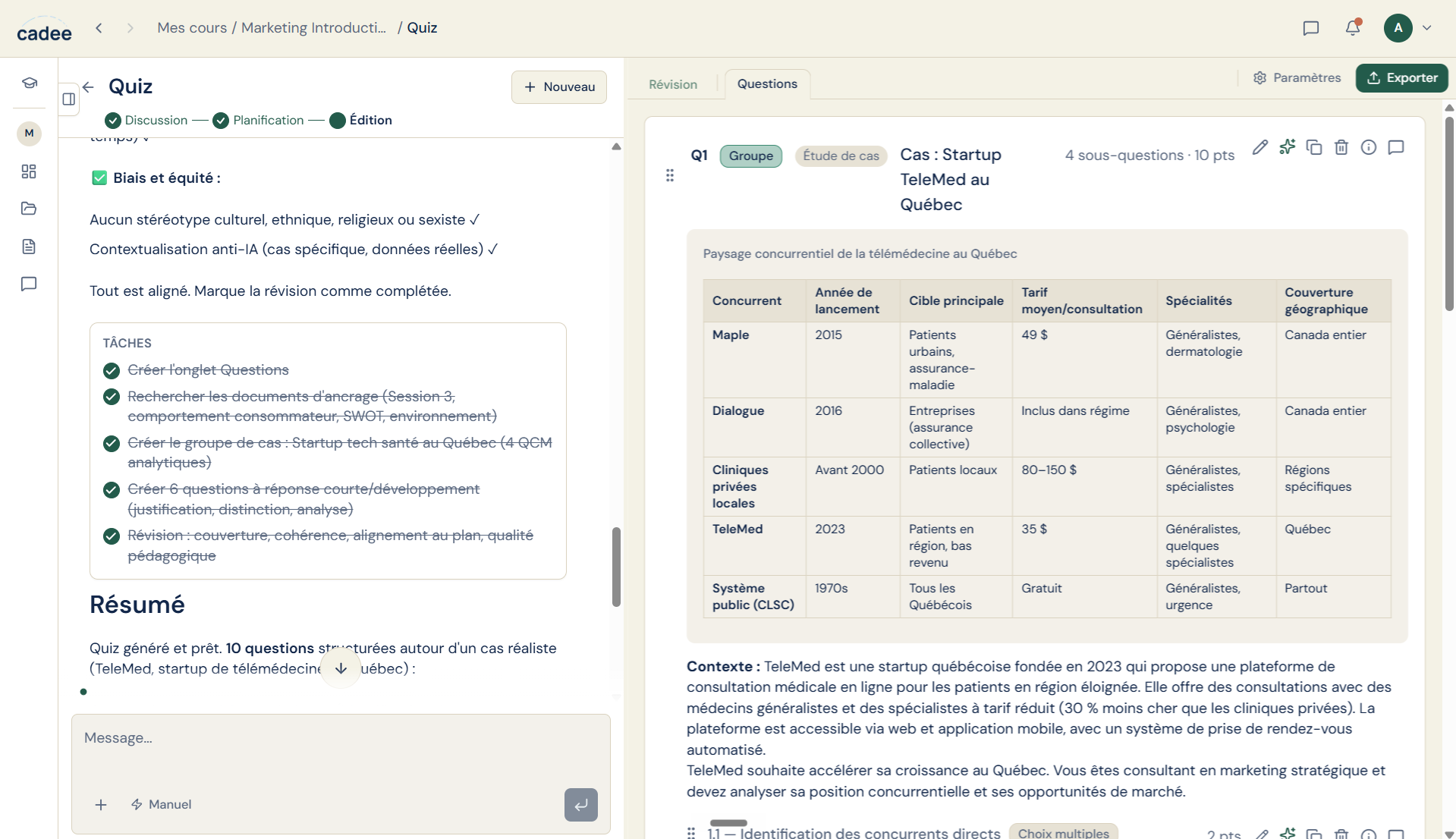
Task: Go to the Planification step
Action: [259, 120]
